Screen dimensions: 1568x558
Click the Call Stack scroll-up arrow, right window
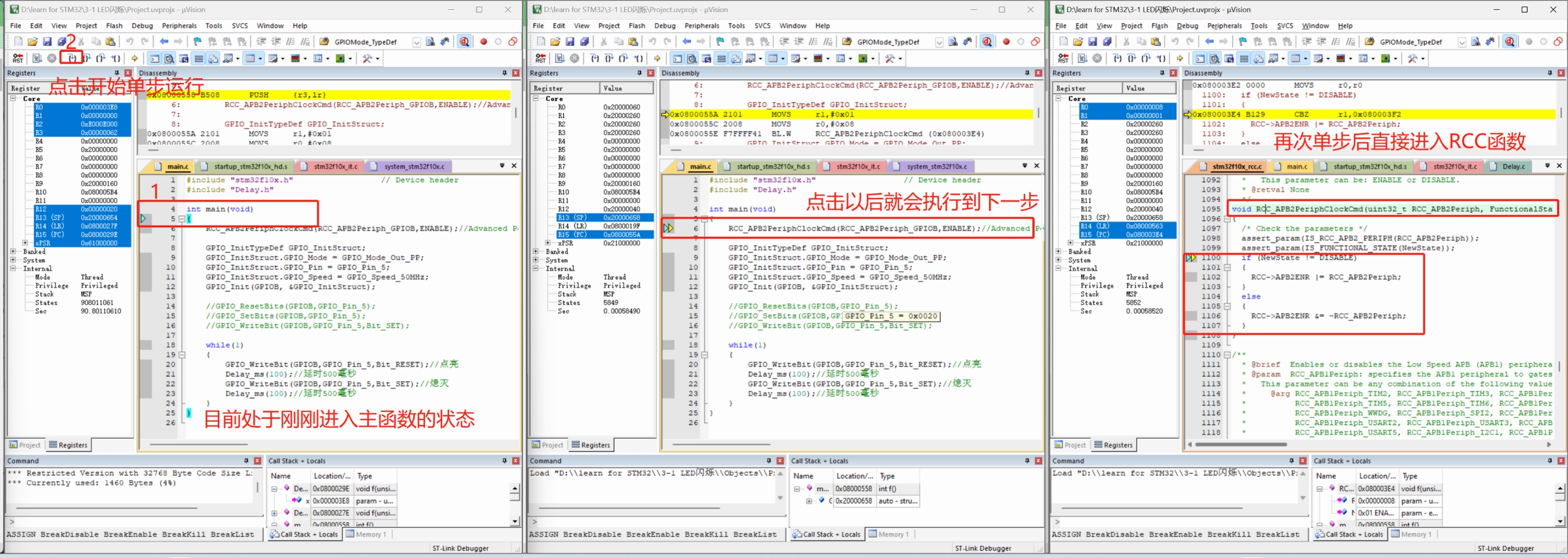pos(1559,488)
